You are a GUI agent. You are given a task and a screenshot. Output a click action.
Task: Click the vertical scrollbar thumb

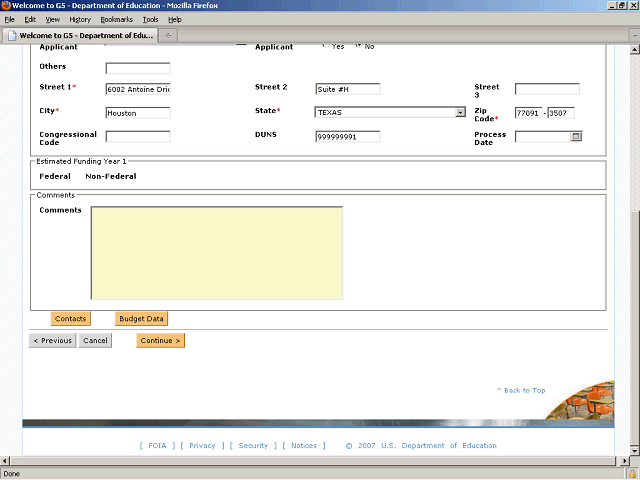(x=634, y=329)
